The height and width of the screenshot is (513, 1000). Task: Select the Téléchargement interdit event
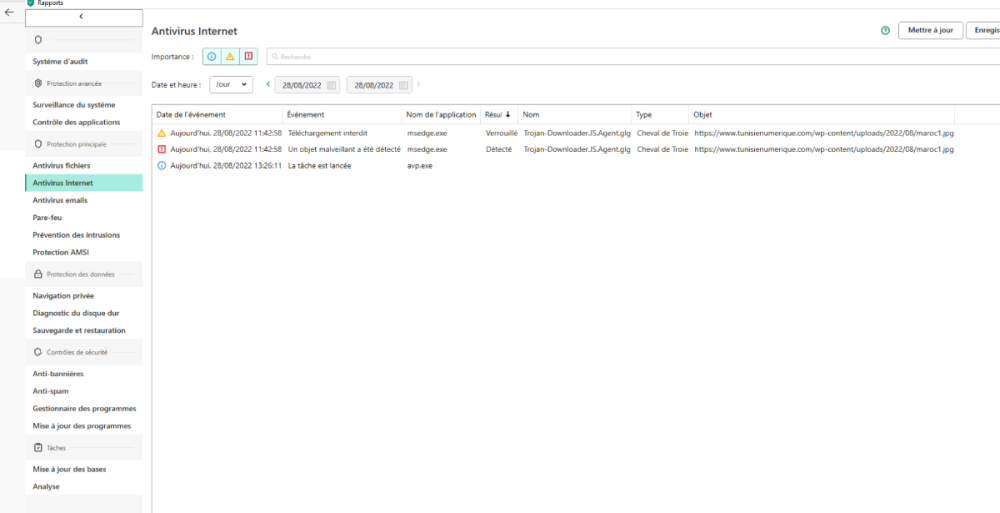click(x=327, y=133)
